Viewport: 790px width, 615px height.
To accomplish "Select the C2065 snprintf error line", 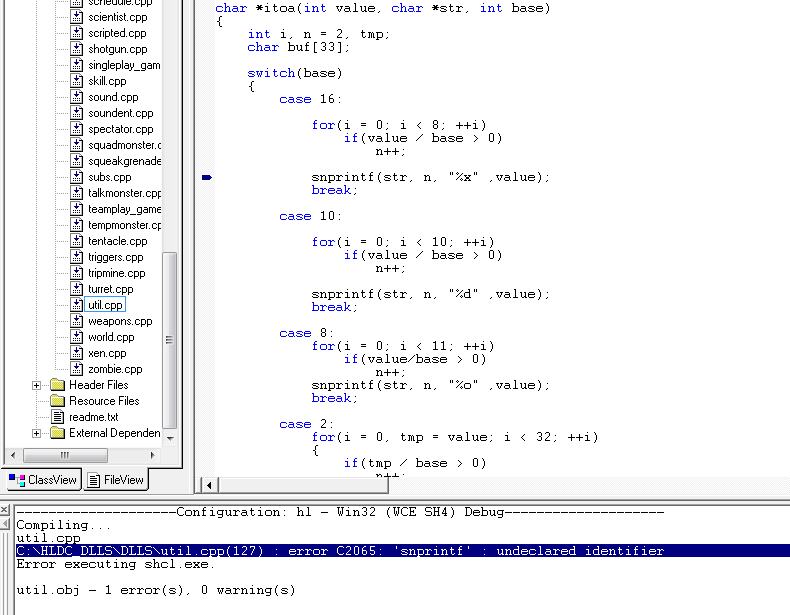I will (x=402, y=551).
